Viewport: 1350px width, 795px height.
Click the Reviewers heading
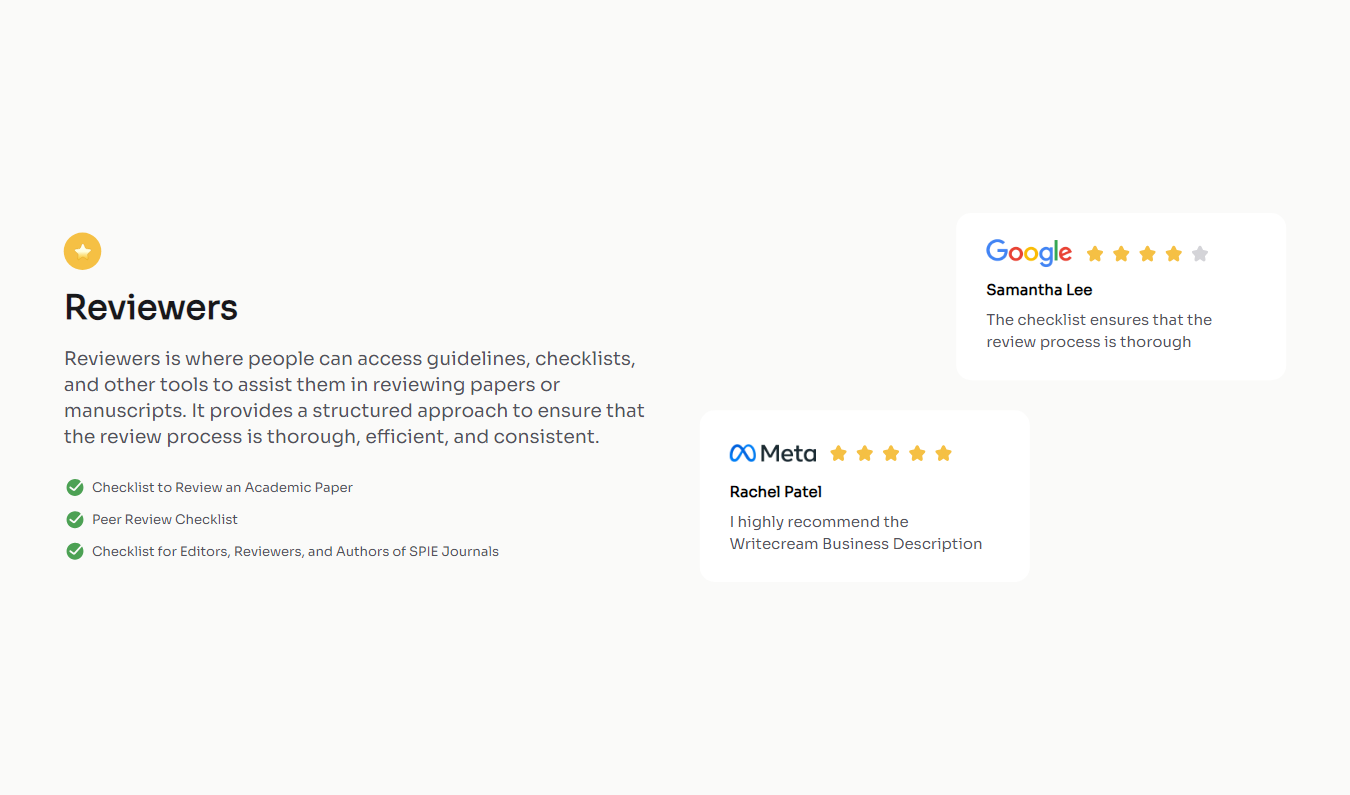(151, 307)
